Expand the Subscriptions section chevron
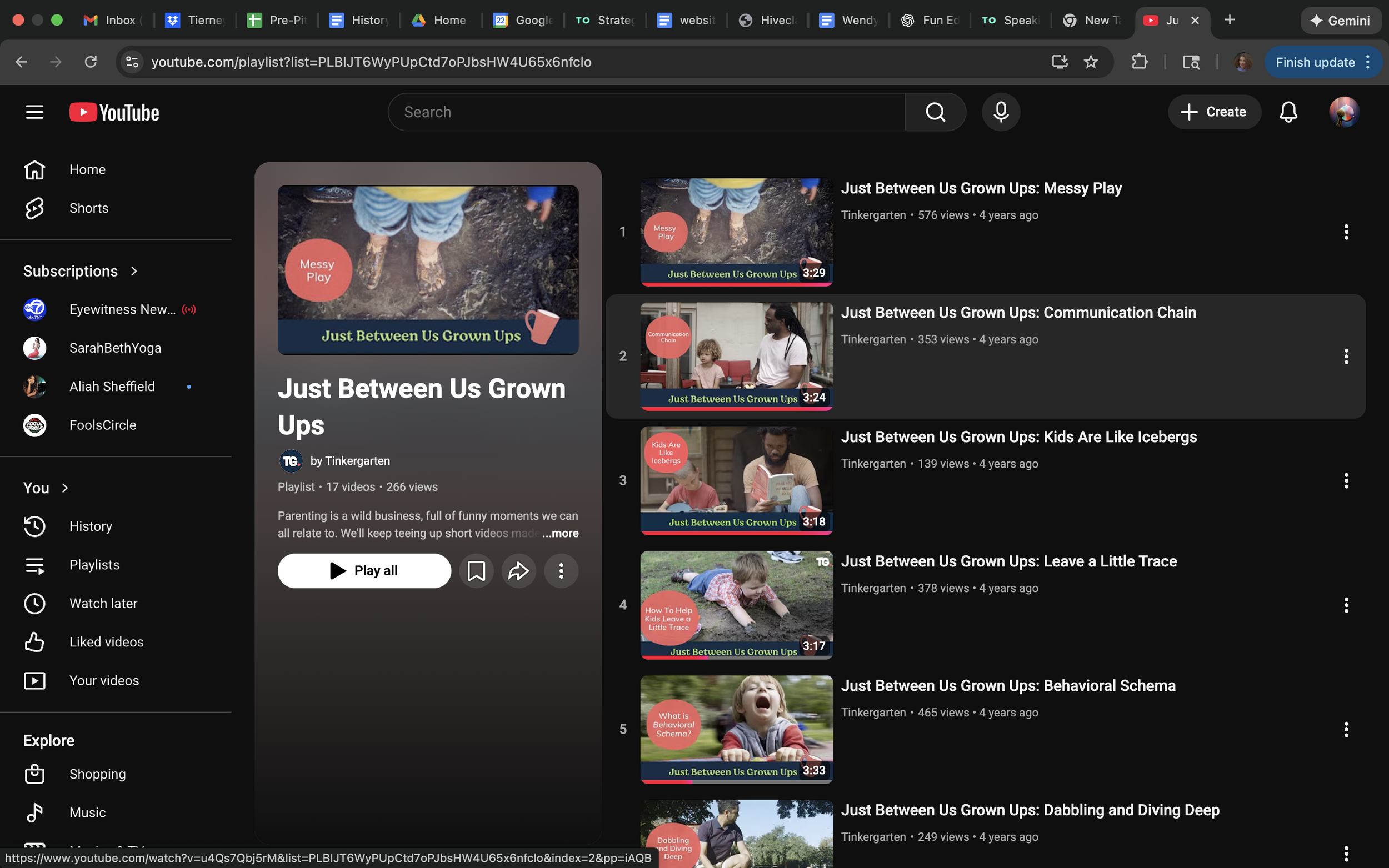The height and width of the screenshot is (868, 1389). (134, 271)
